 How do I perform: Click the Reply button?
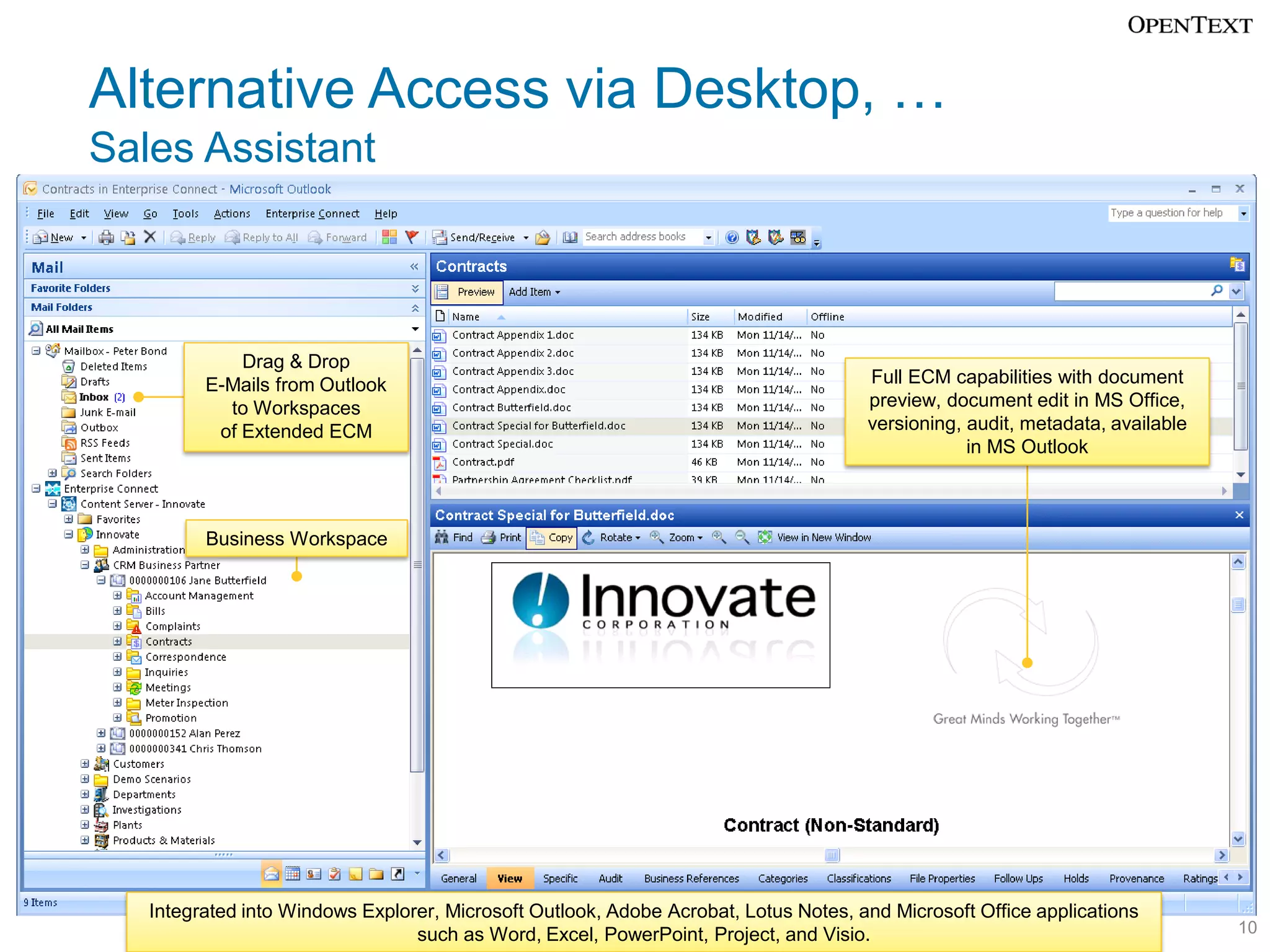coord(193,237)
